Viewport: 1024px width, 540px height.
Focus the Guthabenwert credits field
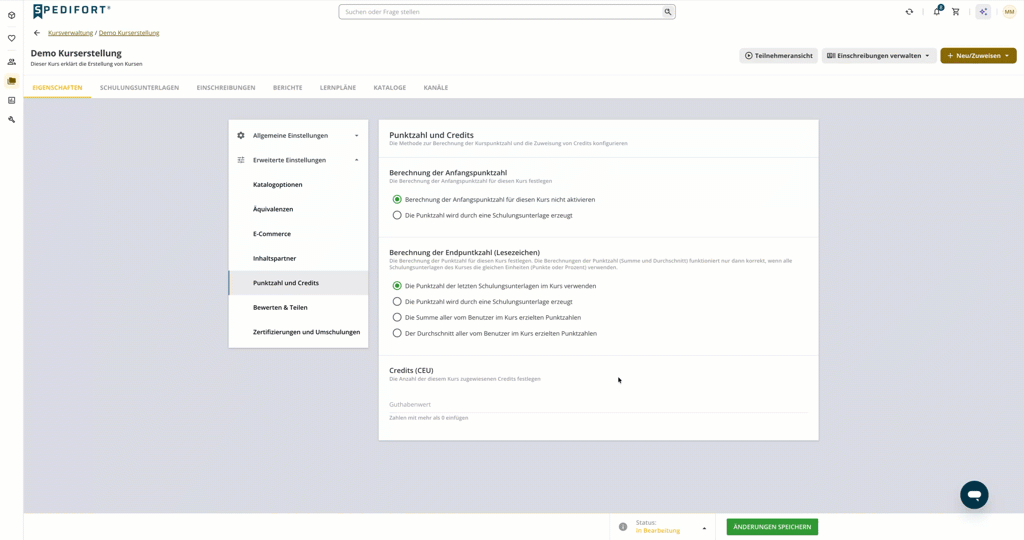598,405
